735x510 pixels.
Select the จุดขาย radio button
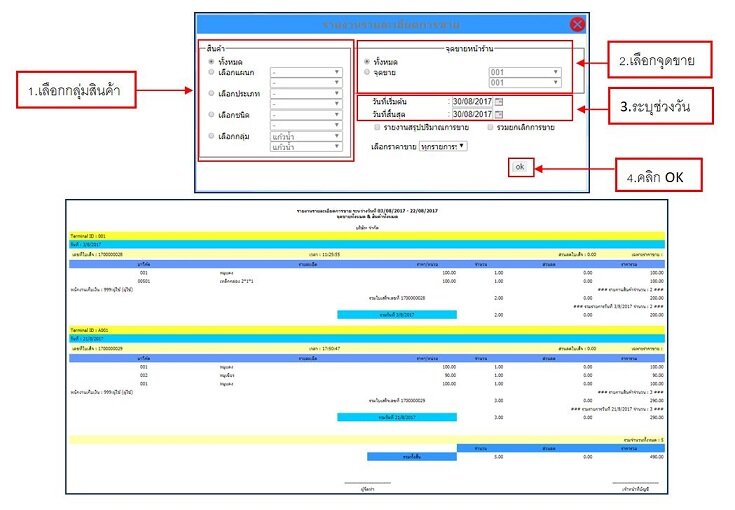coord(367,72)
